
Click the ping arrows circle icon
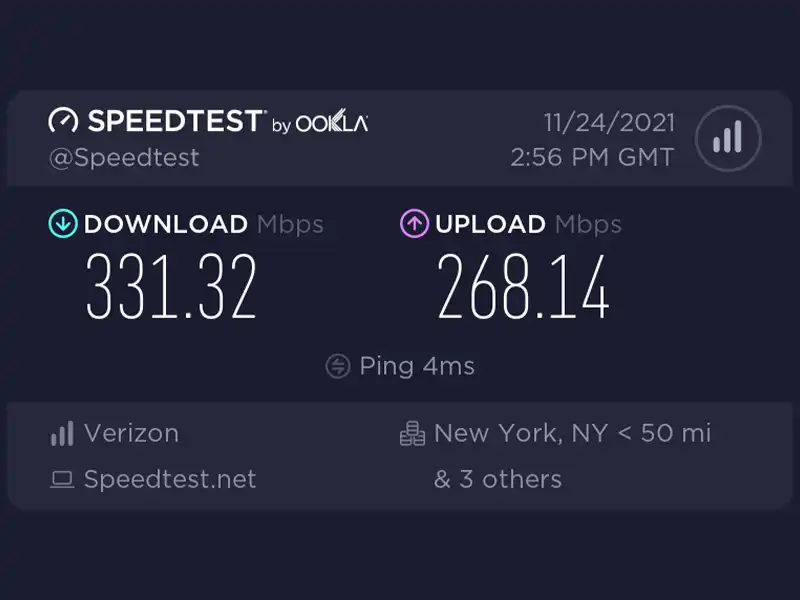(338, 366)
